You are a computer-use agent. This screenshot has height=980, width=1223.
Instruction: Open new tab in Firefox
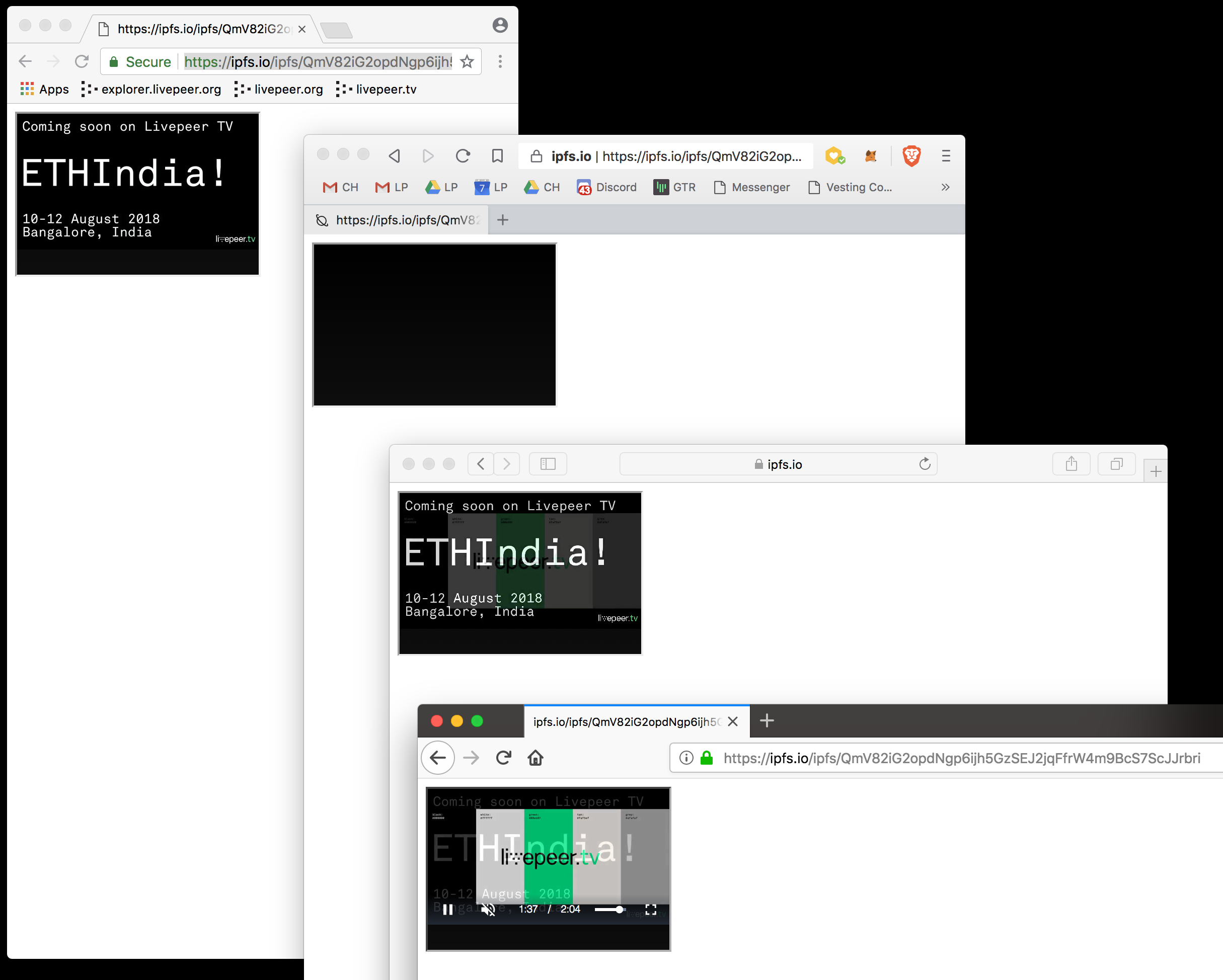[767, 721]
